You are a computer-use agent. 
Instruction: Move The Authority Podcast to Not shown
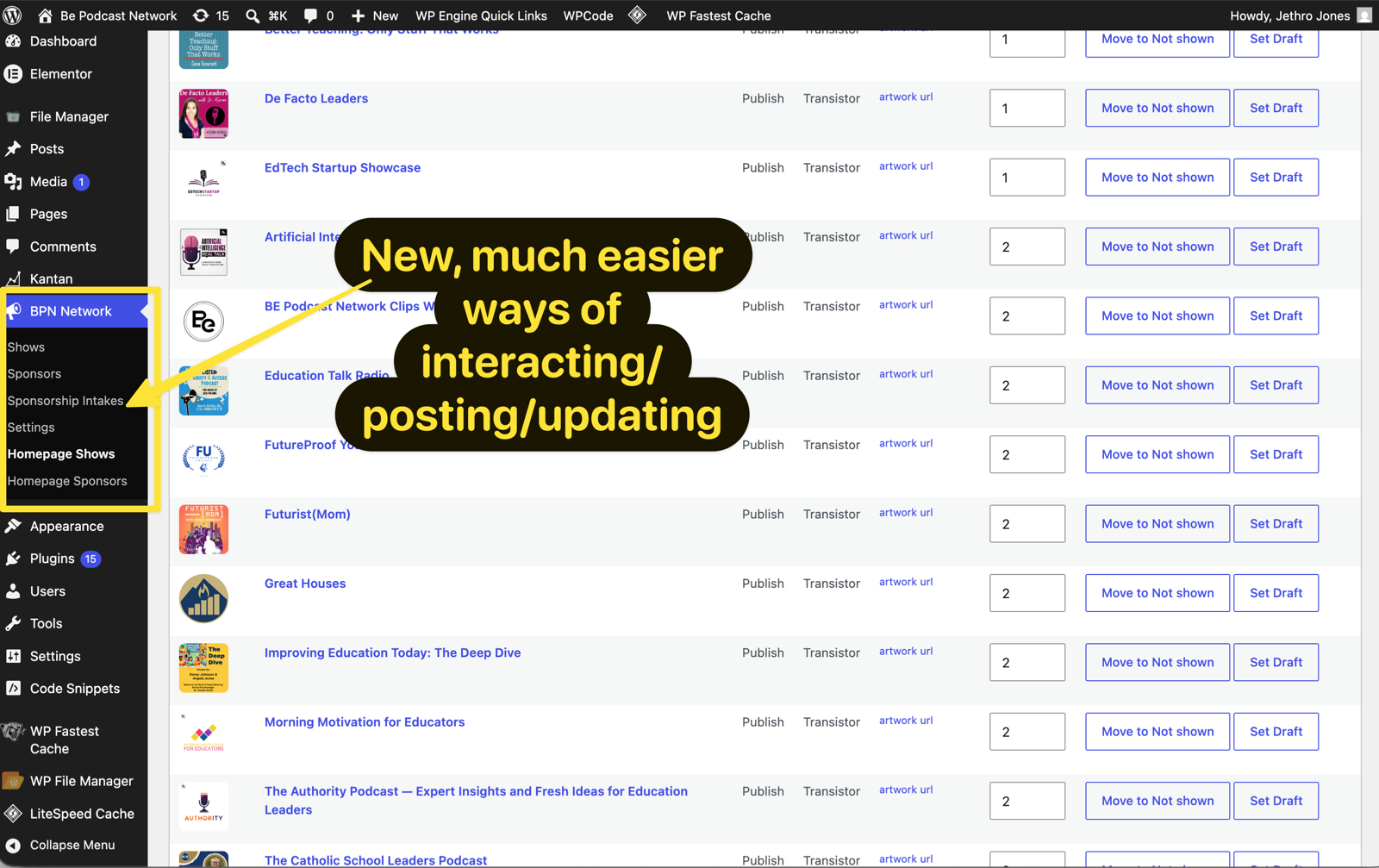pos(1157,801)
